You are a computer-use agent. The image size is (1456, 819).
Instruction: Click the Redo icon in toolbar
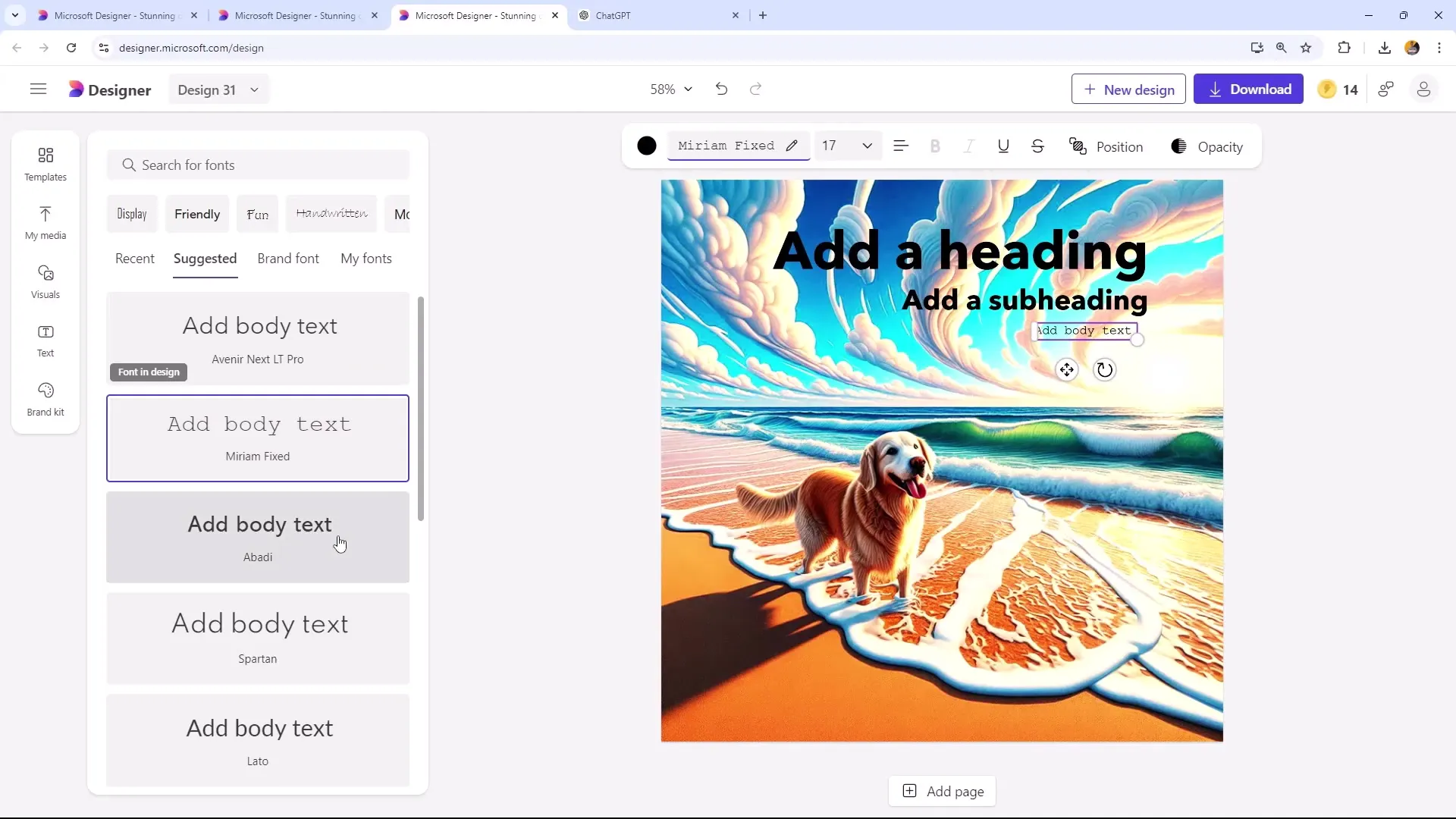(x=757, y=89)
